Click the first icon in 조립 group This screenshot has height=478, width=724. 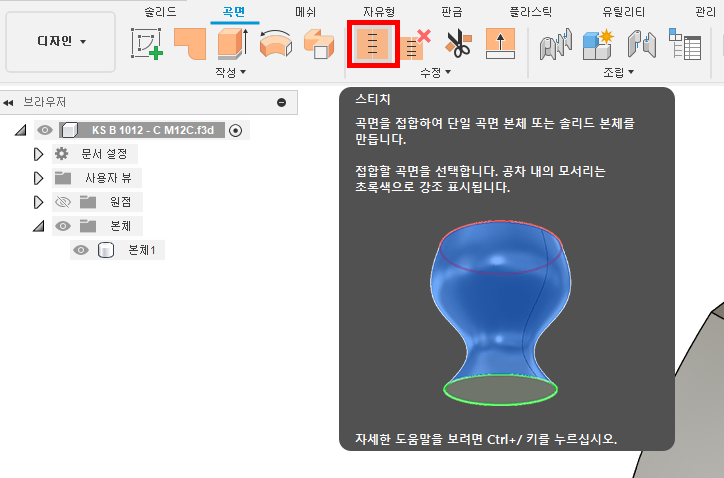556,44
